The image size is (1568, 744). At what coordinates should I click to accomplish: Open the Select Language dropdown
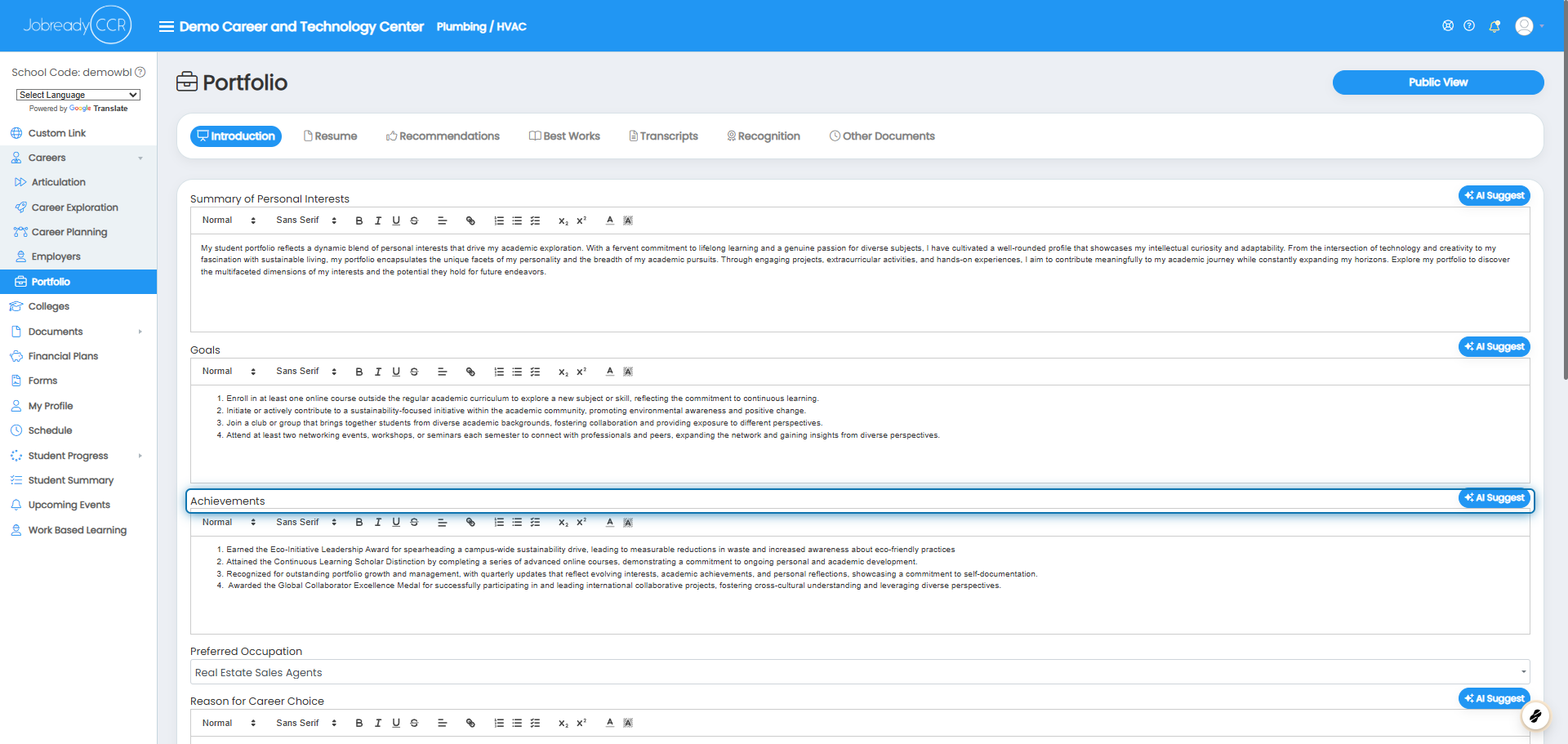[x=78, y=95]
